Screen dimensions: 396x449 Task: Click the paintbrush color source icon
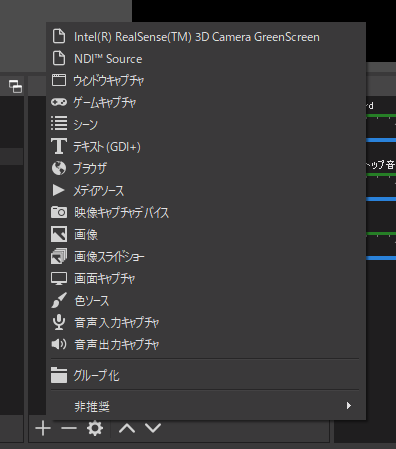(x=59, y=300)
